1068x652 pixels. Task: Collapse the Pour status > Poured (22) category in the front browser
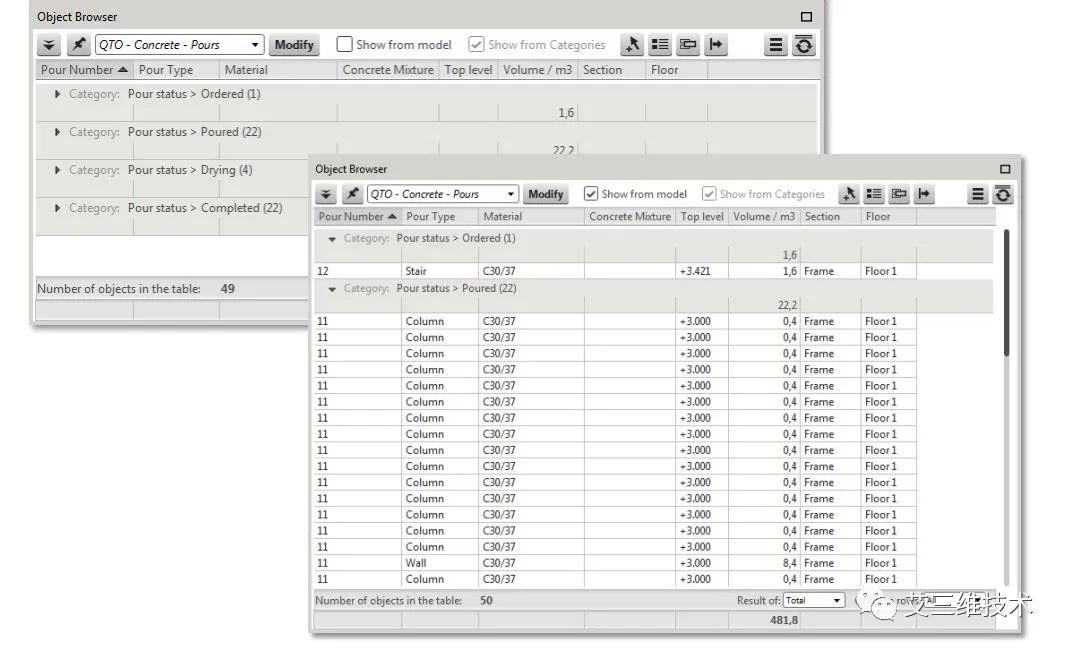pos(332,289)
